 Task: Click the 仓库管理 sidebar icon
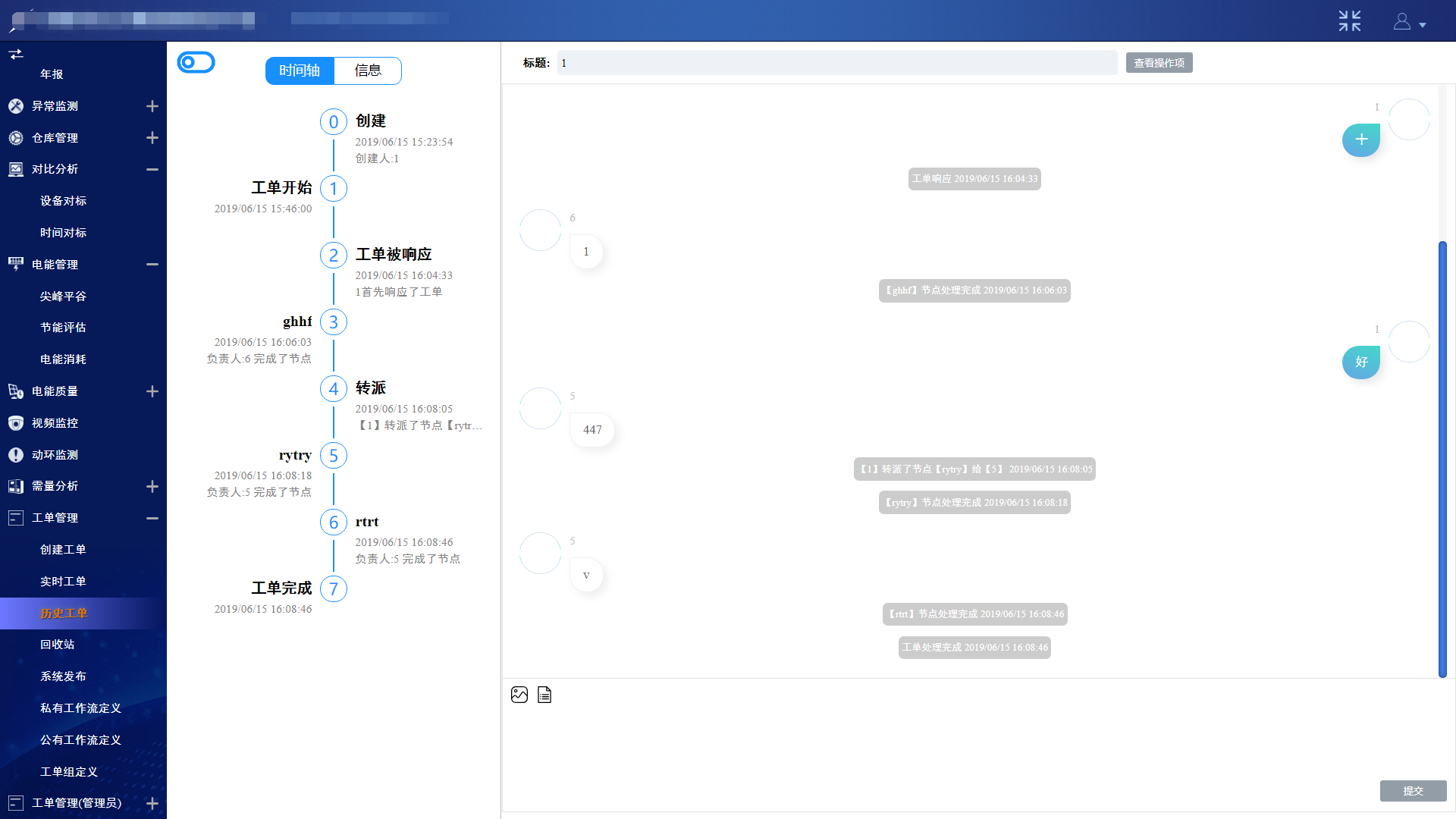16,138
